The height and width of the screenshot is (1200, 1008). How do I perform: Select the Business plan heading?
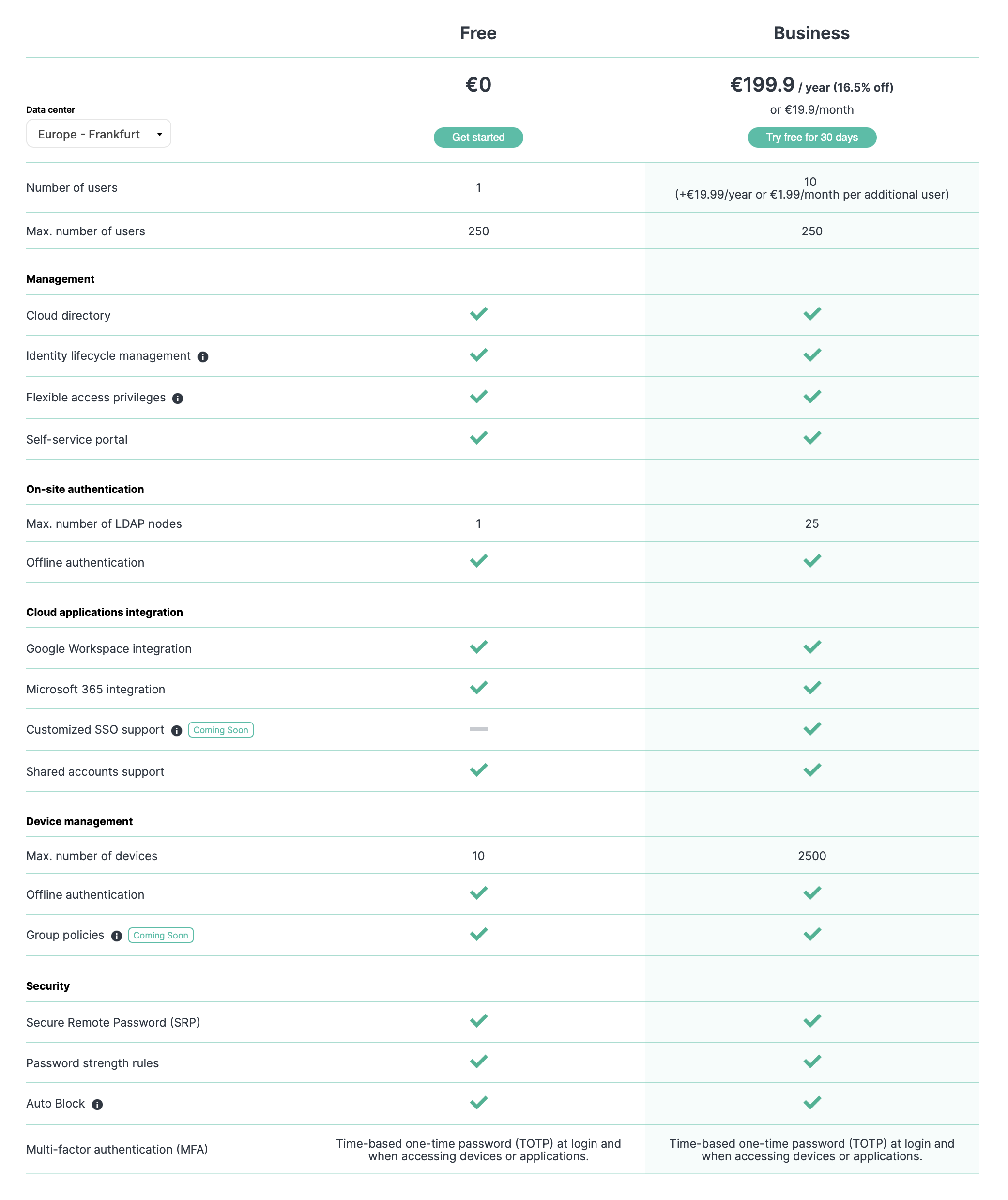click(x=811, y=33)
